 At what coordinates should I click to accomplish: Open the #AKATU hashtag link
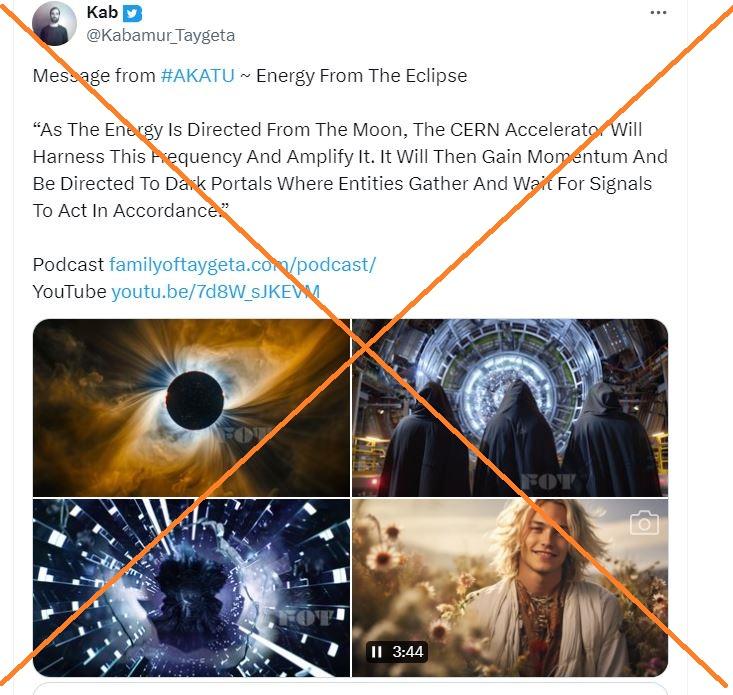(x=197, y=76)
